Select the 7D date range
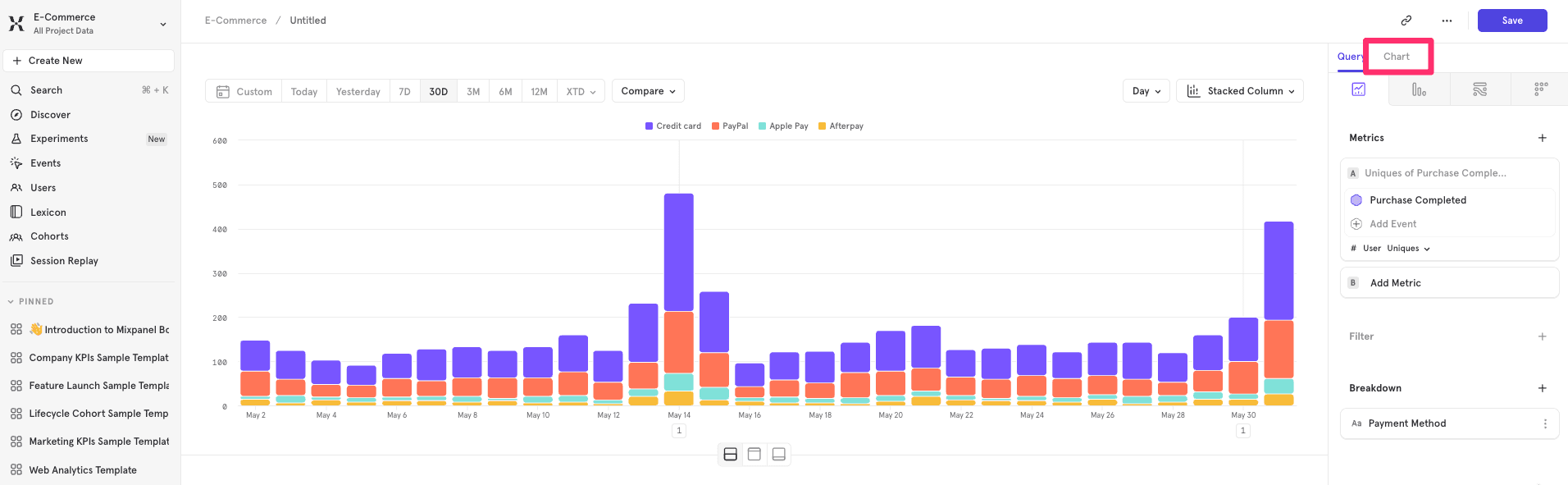Screen dimensions: 1568x485 click(404, 92)
